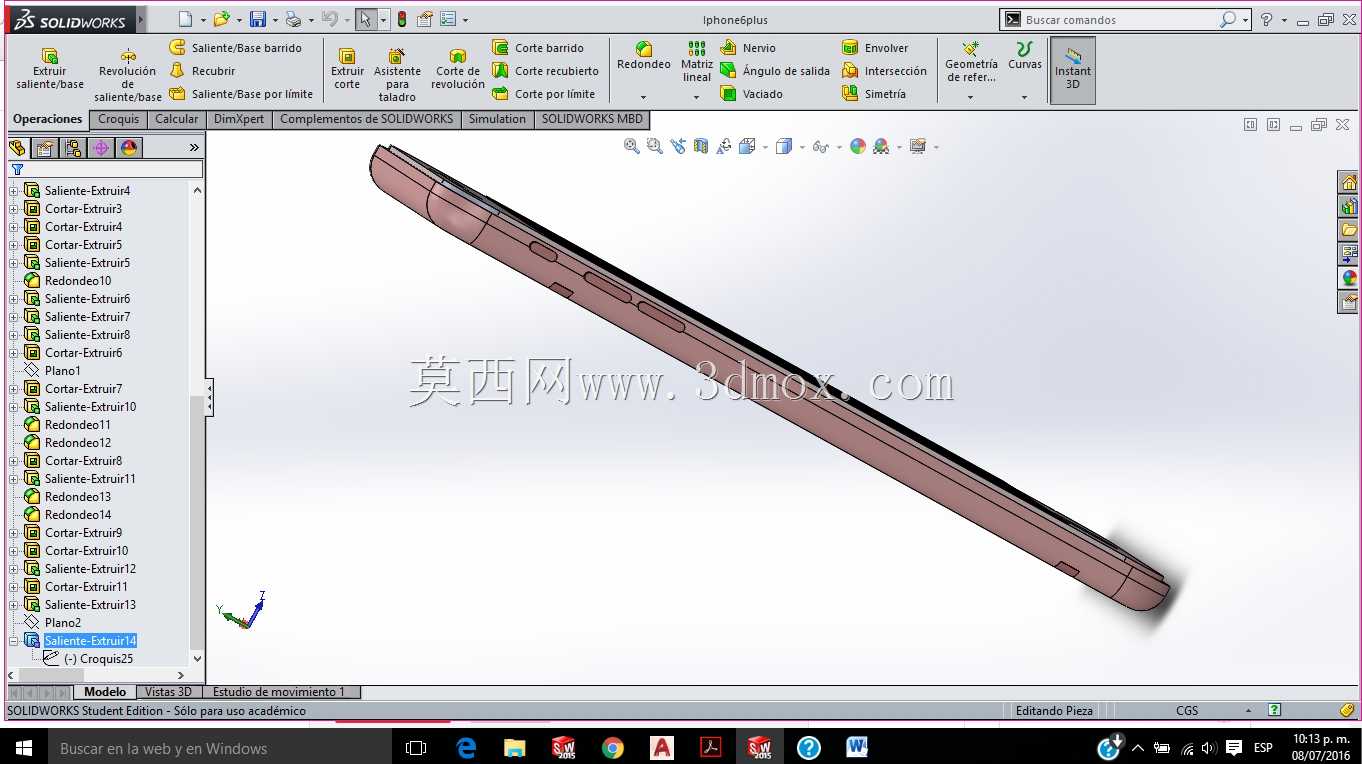Choose Ángulo de salida draft tool
This screenshot has height=764, width=1362.
[775, 71]
